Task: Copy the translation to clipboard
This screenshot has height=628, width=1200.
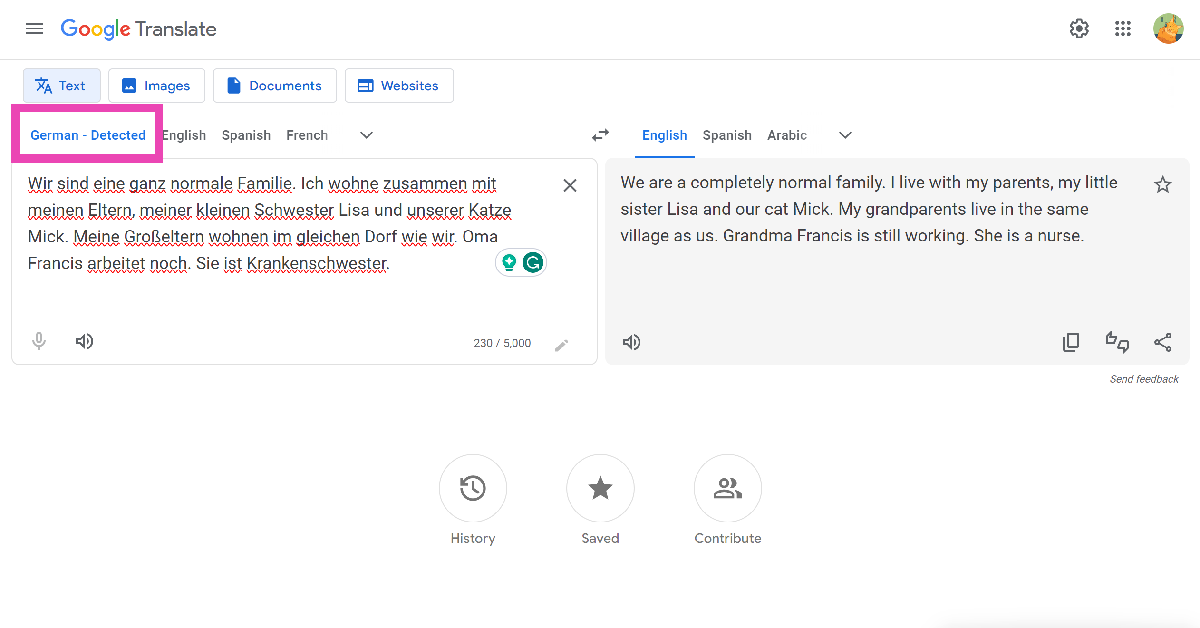Action: pos(1071,342)
